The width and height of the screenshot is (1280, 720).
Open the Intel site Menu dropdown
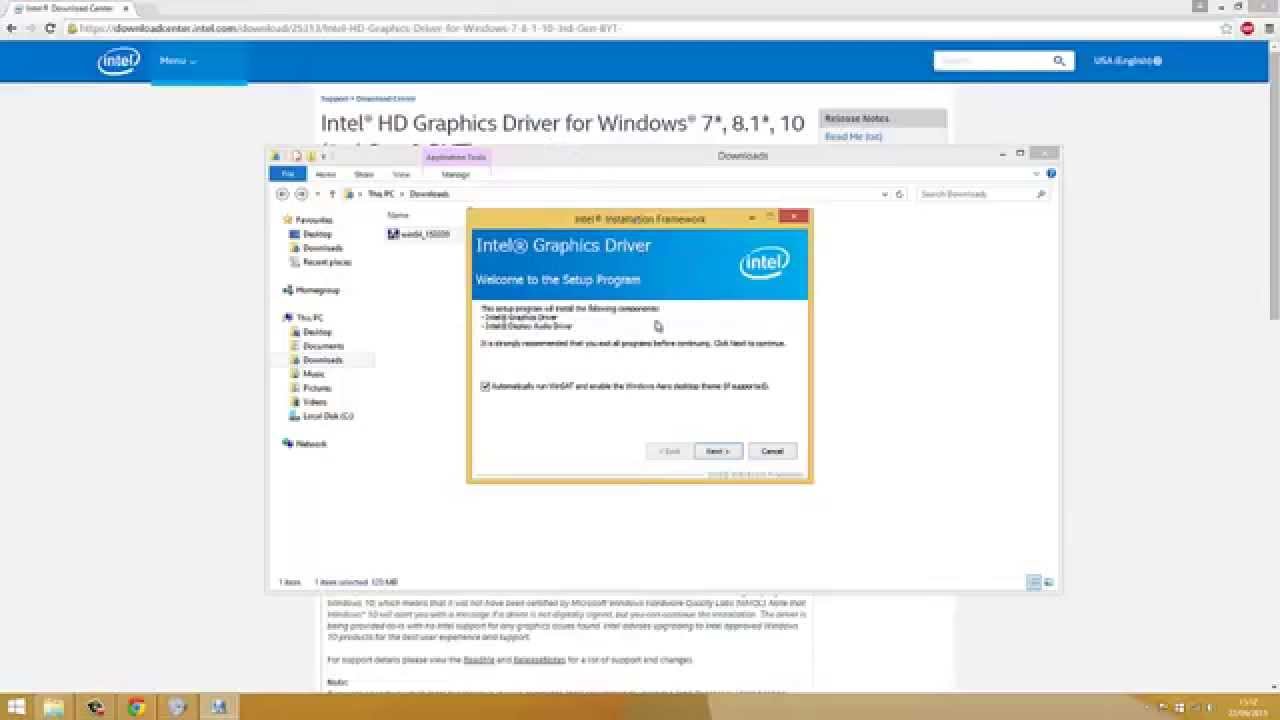coord(177,61)
